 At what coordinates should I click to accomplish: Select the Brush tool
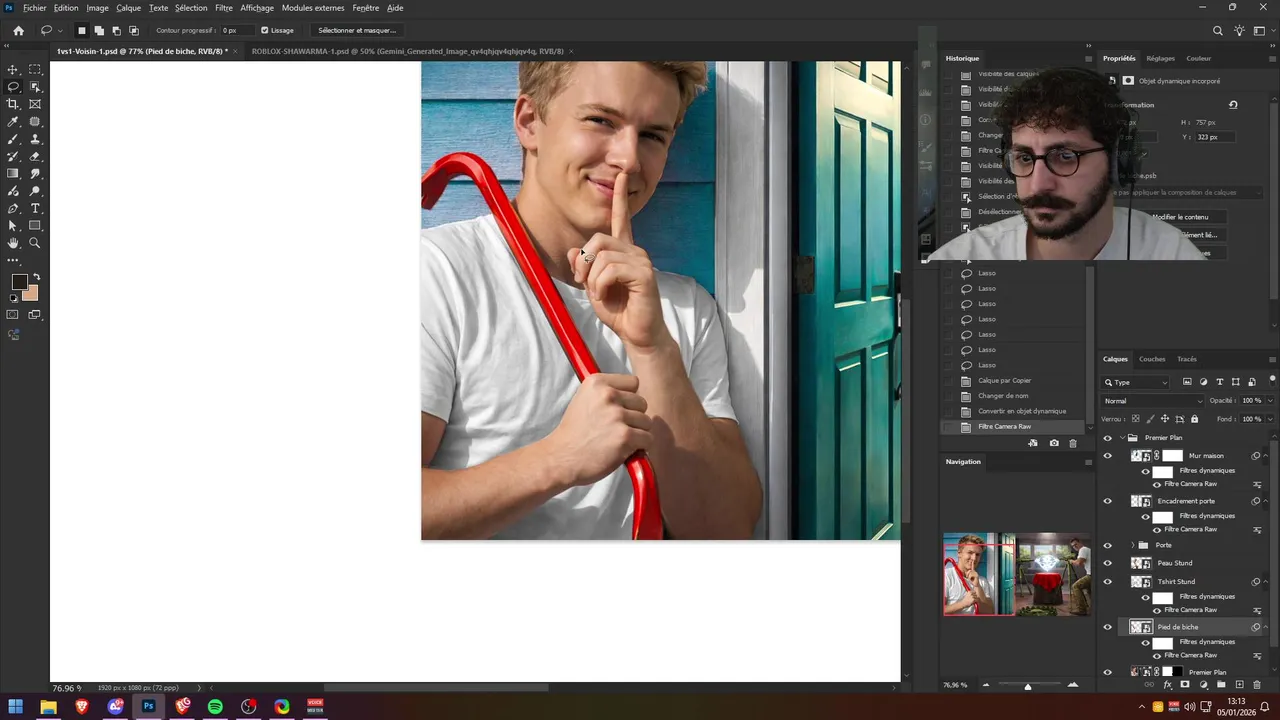pyautogui.click(x=13, y=139)
